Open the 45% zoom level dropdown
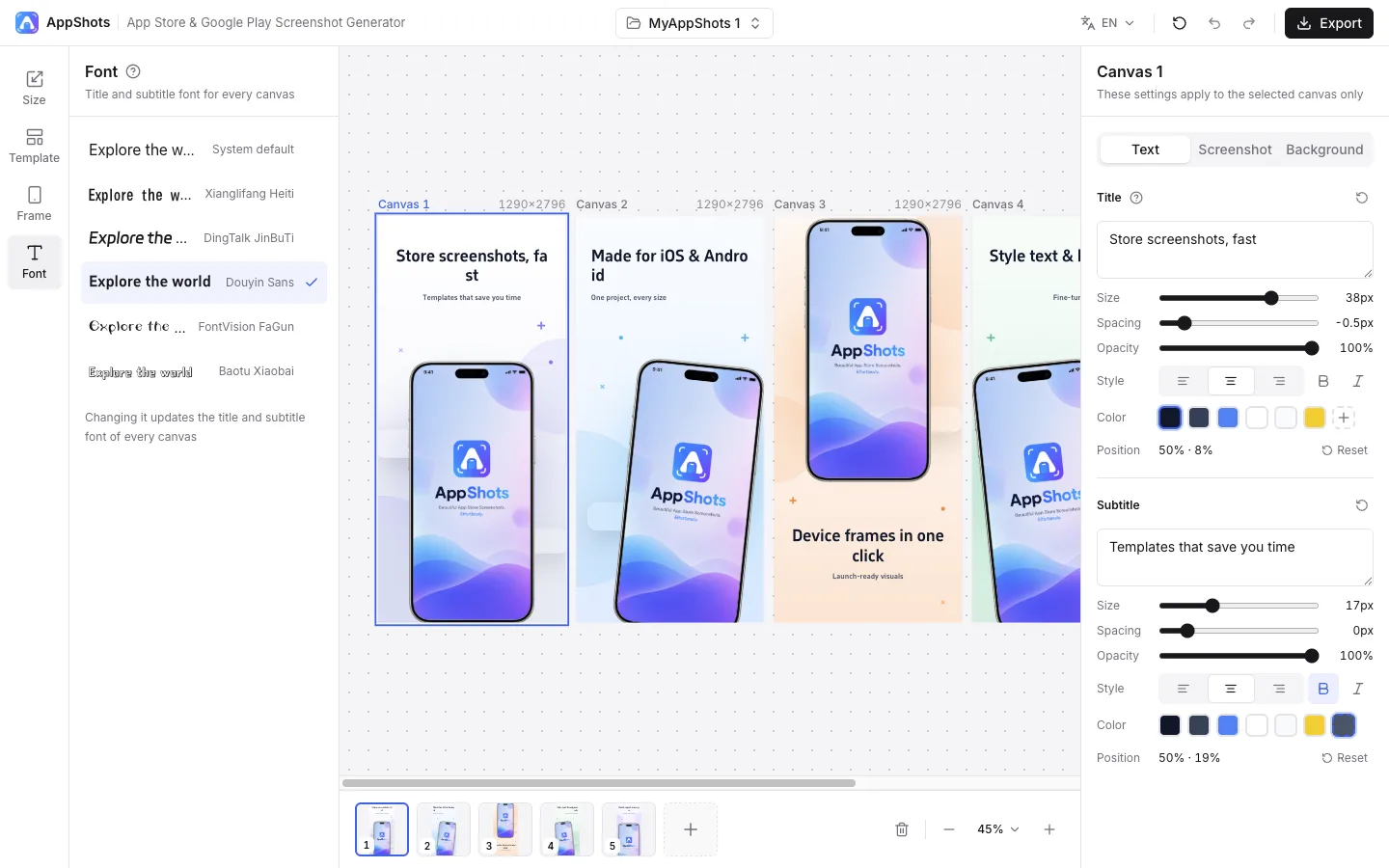 (998, 829)
